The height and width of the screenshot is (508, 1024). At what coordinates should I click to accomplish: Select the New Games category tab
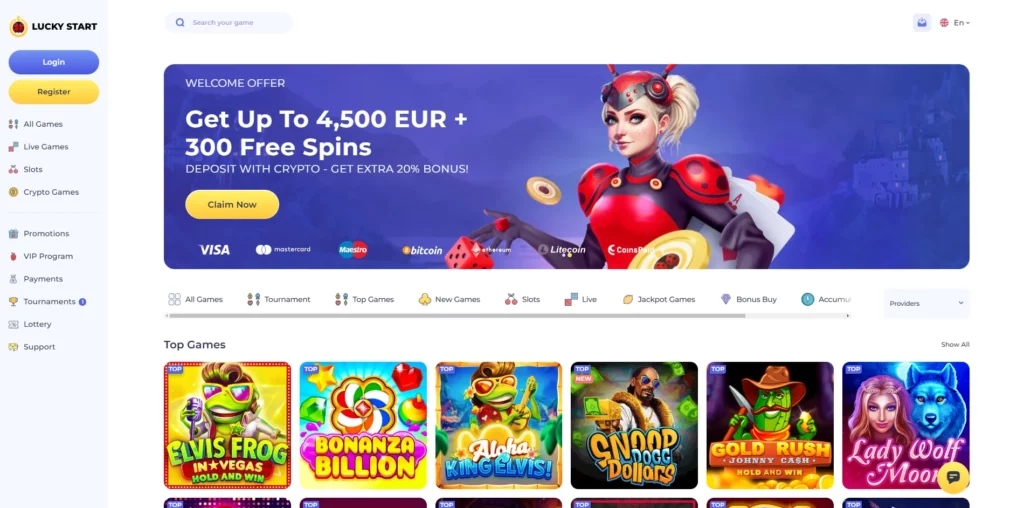coord(449,299)
